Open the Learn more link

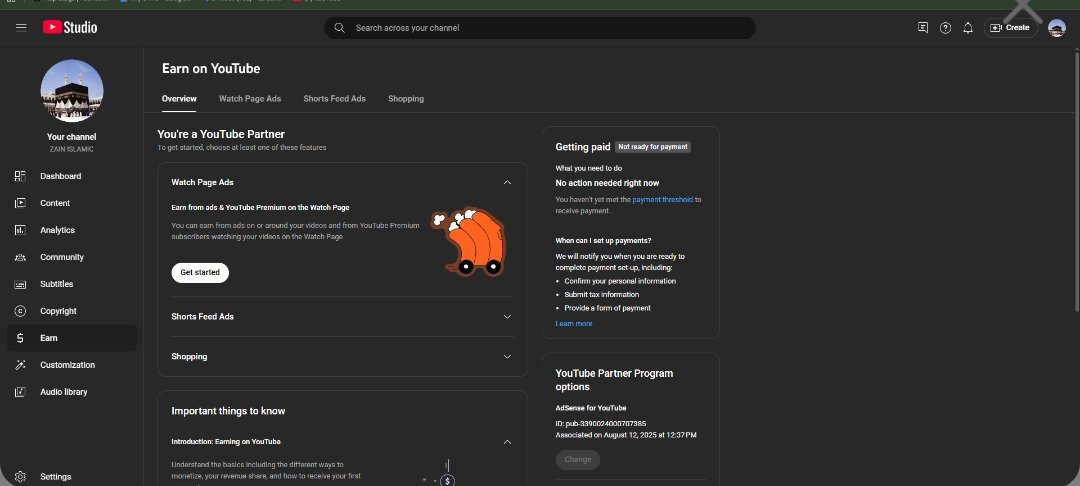pyautogui.click(x=574, y=324)
